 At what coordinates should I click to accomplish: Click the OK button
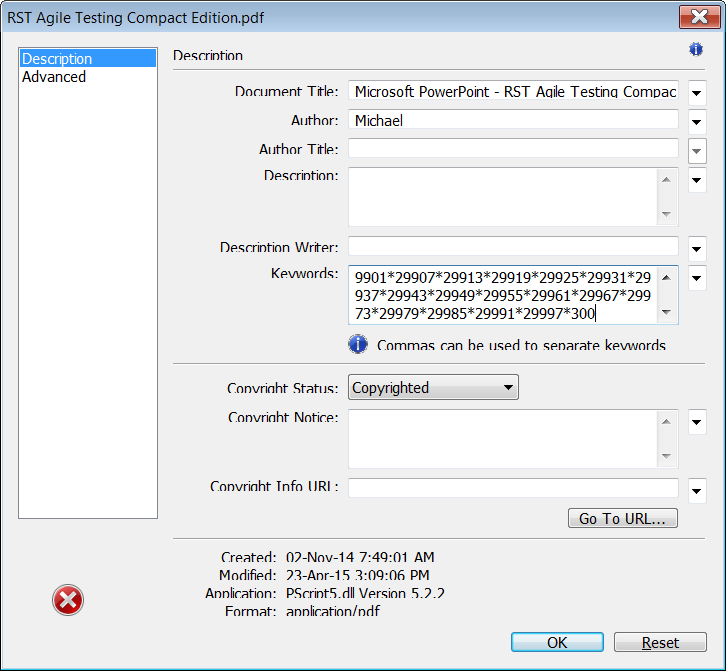(557, 642)
